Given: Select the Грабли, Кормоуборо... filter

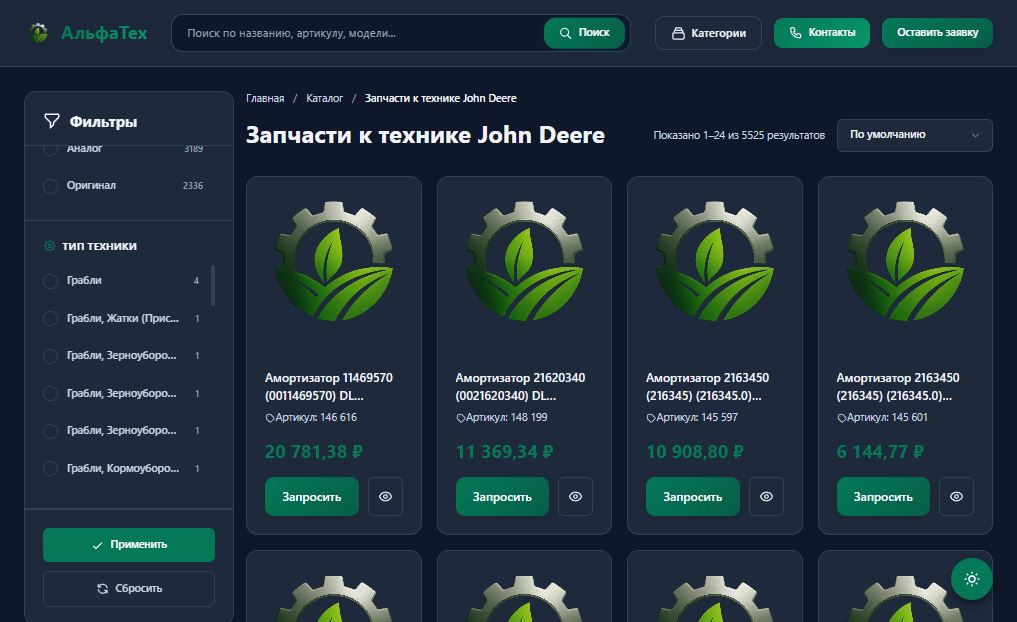Looking at the screenshot, I should pos(51,468).
